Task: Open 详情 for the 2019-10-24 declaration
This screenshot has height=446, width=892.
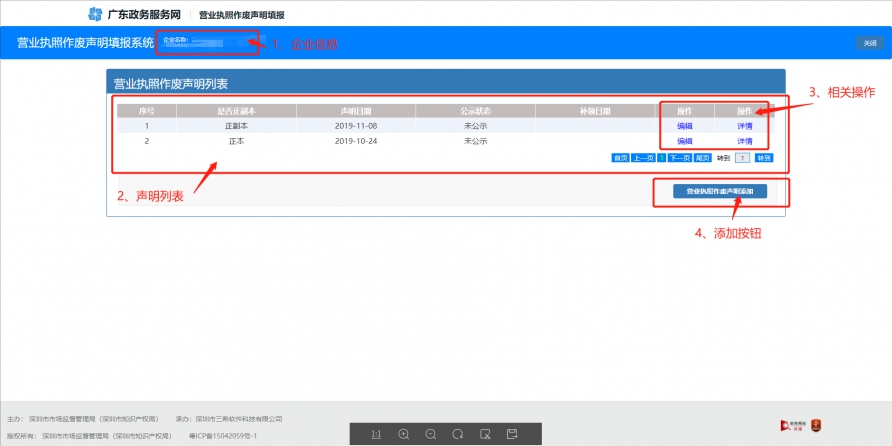Action: 745,142
